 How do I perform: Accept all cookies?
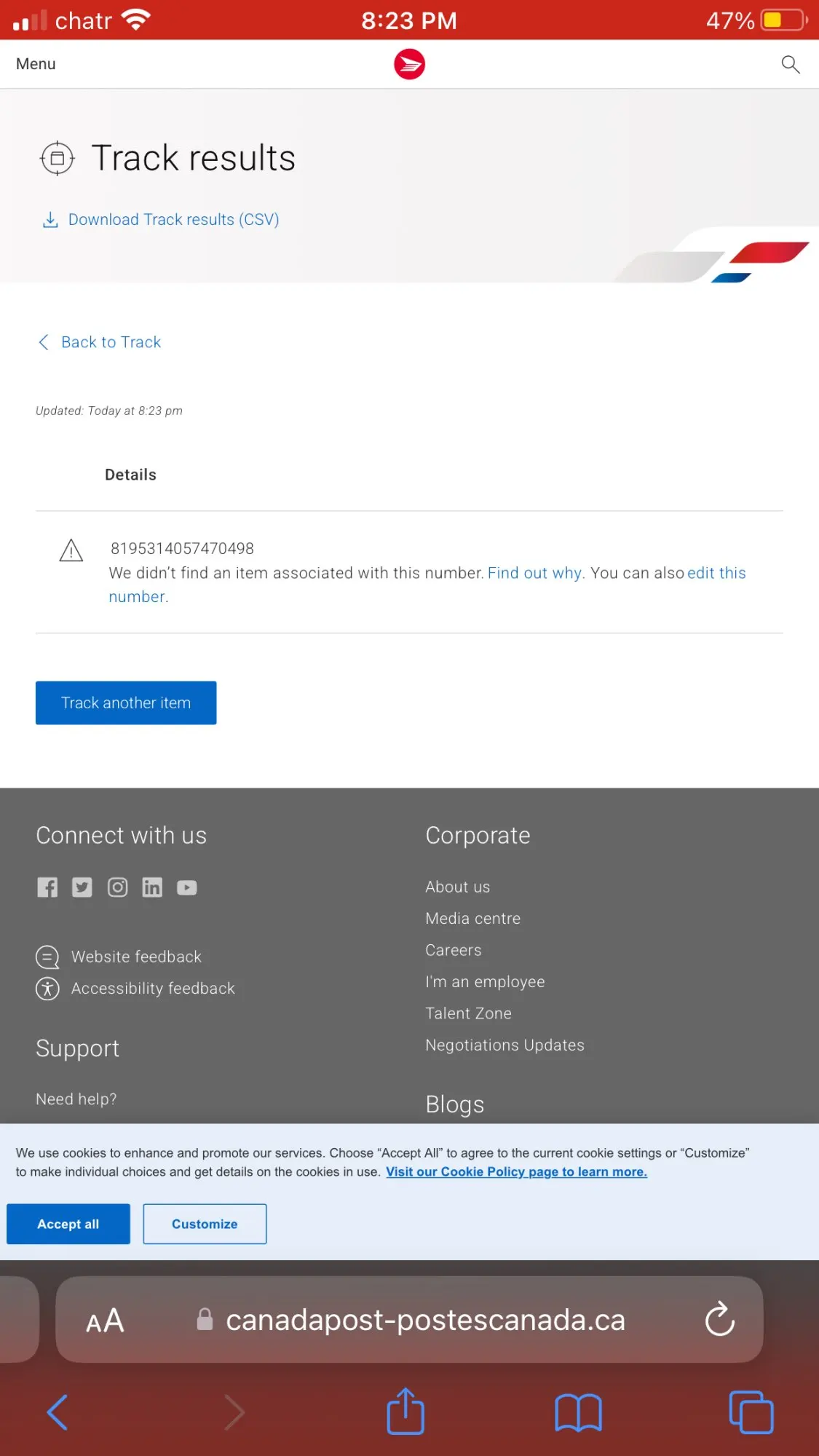(68, 1224)
